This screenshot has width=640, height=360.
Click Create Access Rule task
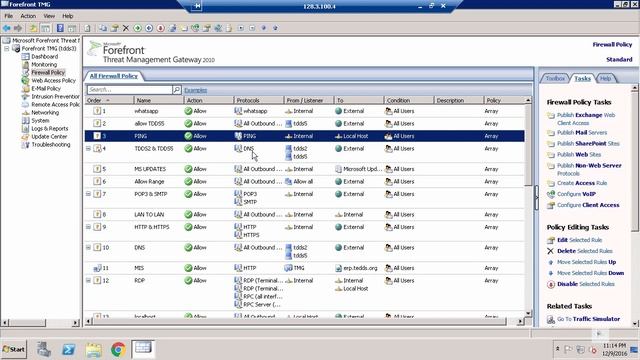pos(582,183)
